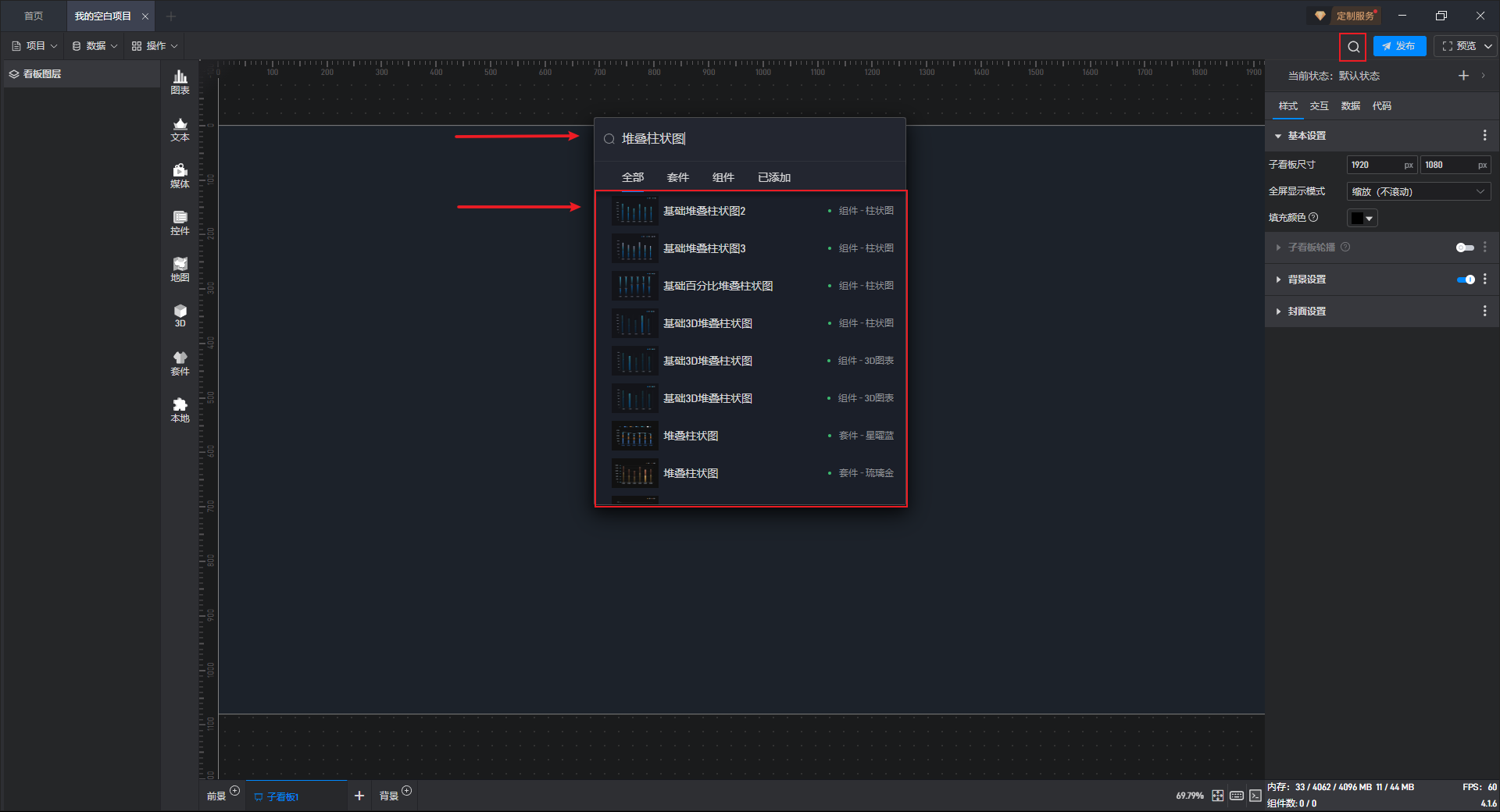This screenshot has height=812, width=1500.
Task: Open the 图表 chart component library
Action: pyautogui.click(x=180, y=82)
